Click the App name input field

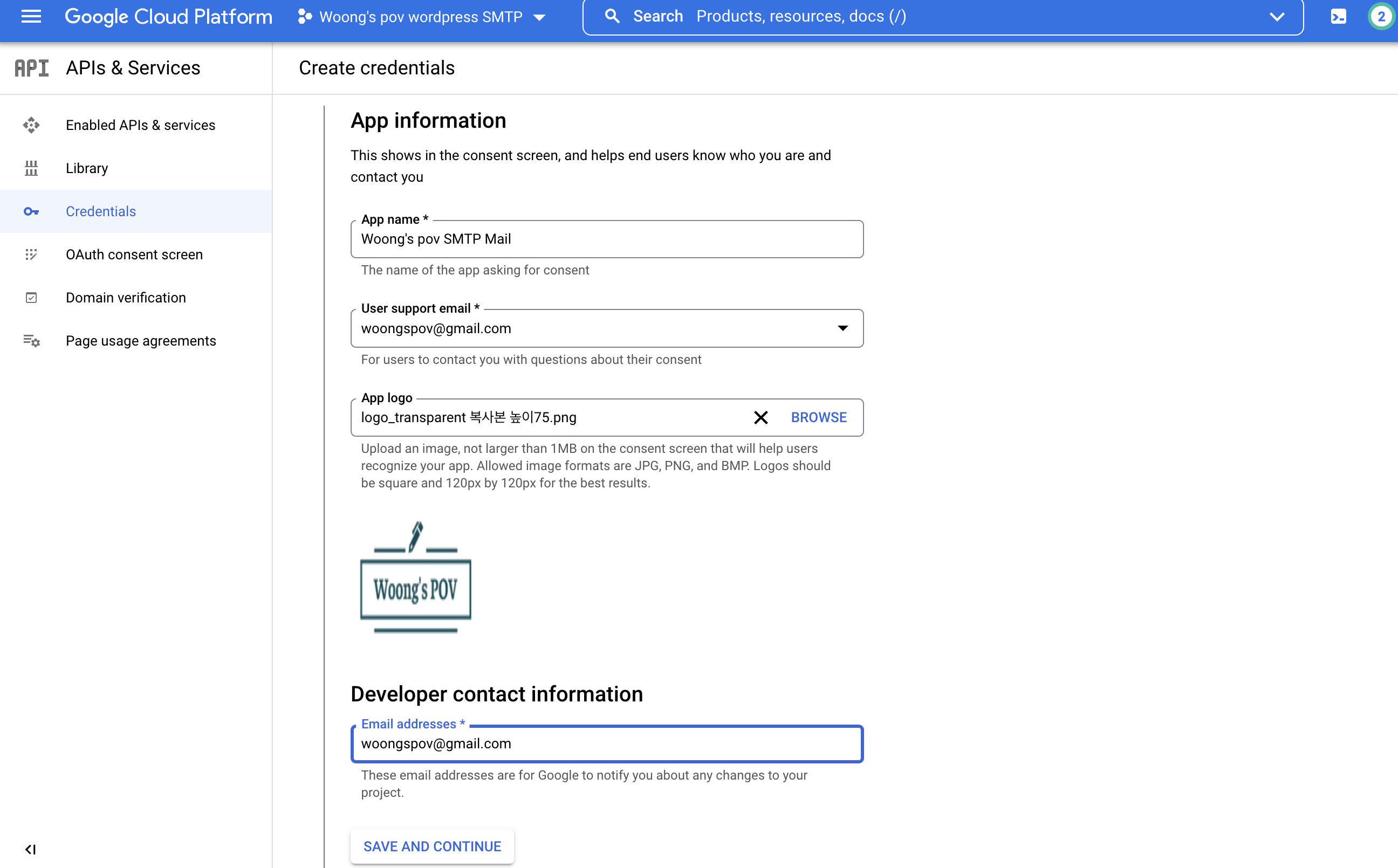(x=606, y=239)
